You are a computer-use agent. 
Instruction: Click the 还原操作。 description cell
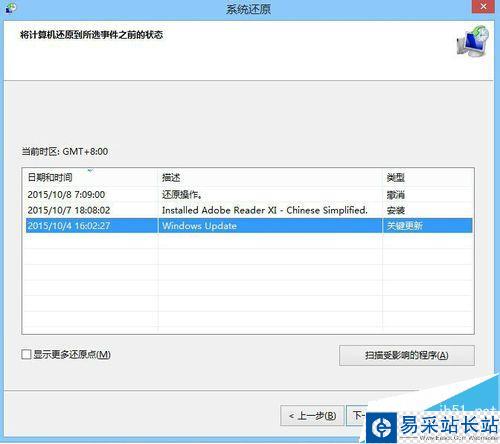point(182,195)
